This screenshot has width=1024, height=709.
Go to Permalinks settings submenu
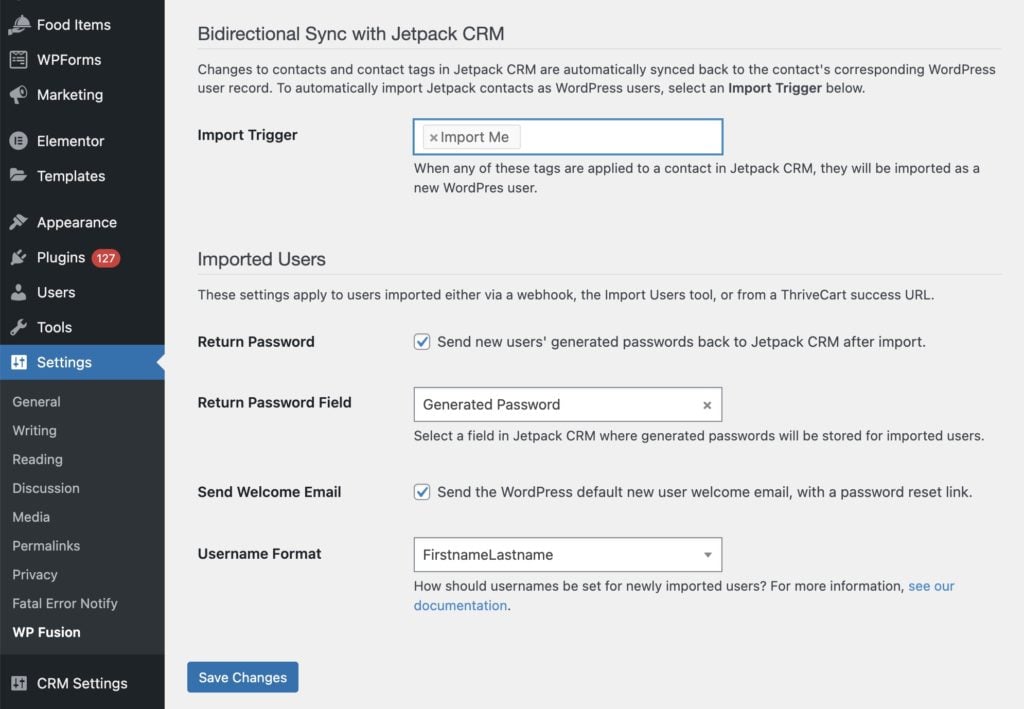[x=46, y=545]
